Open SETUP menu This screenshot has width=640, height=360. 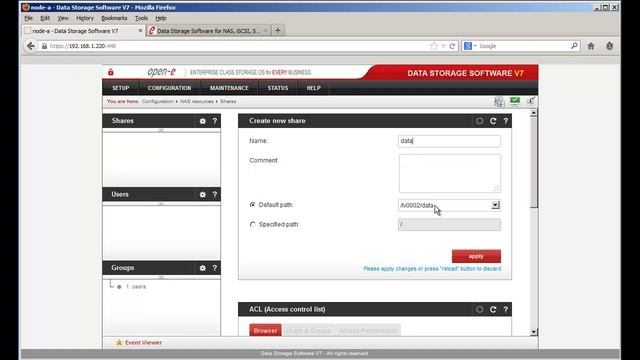(121, 88)
